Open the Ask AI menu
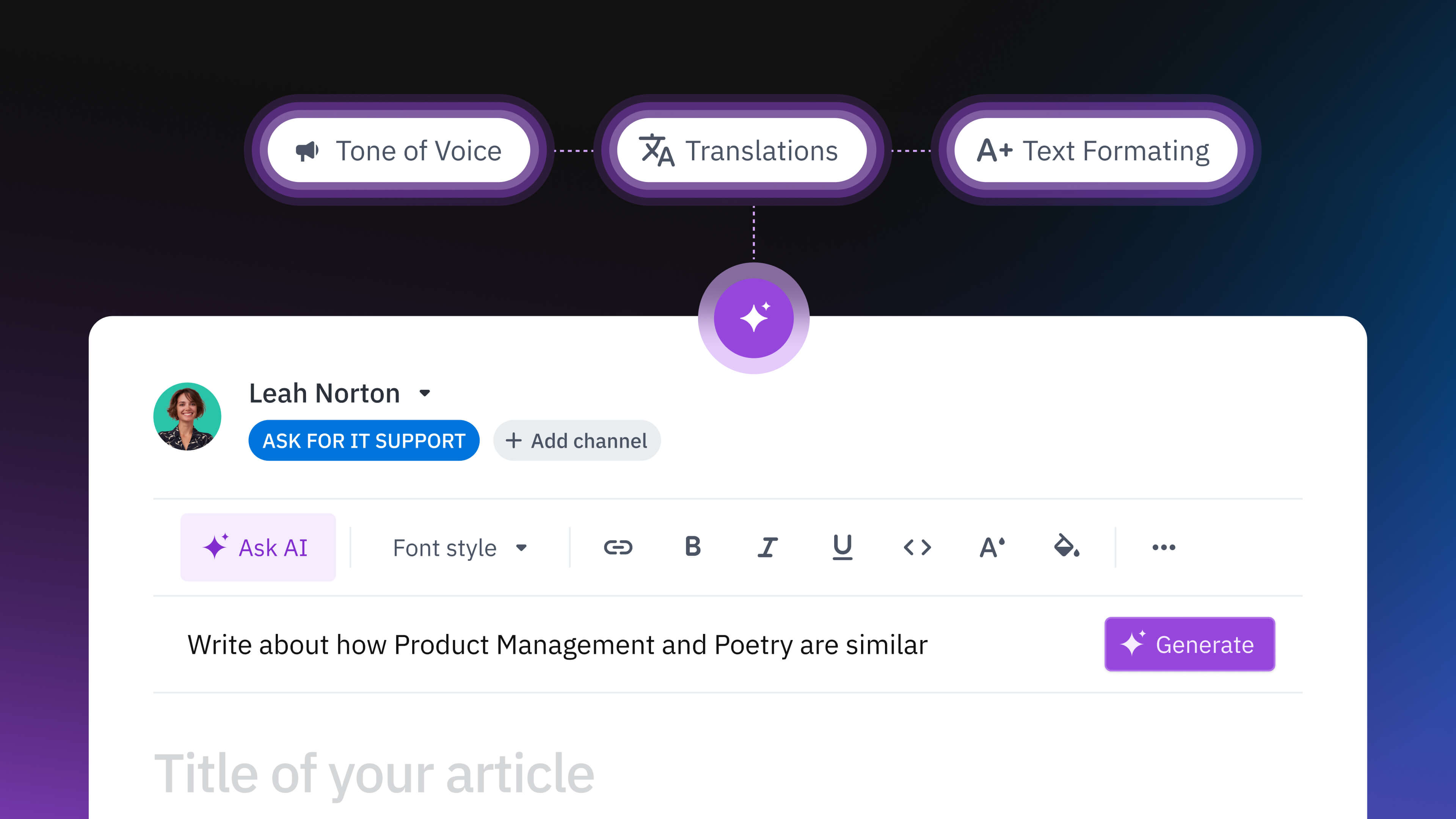Viewport: 1456px width, 819px height. click(x=258, y=547)
